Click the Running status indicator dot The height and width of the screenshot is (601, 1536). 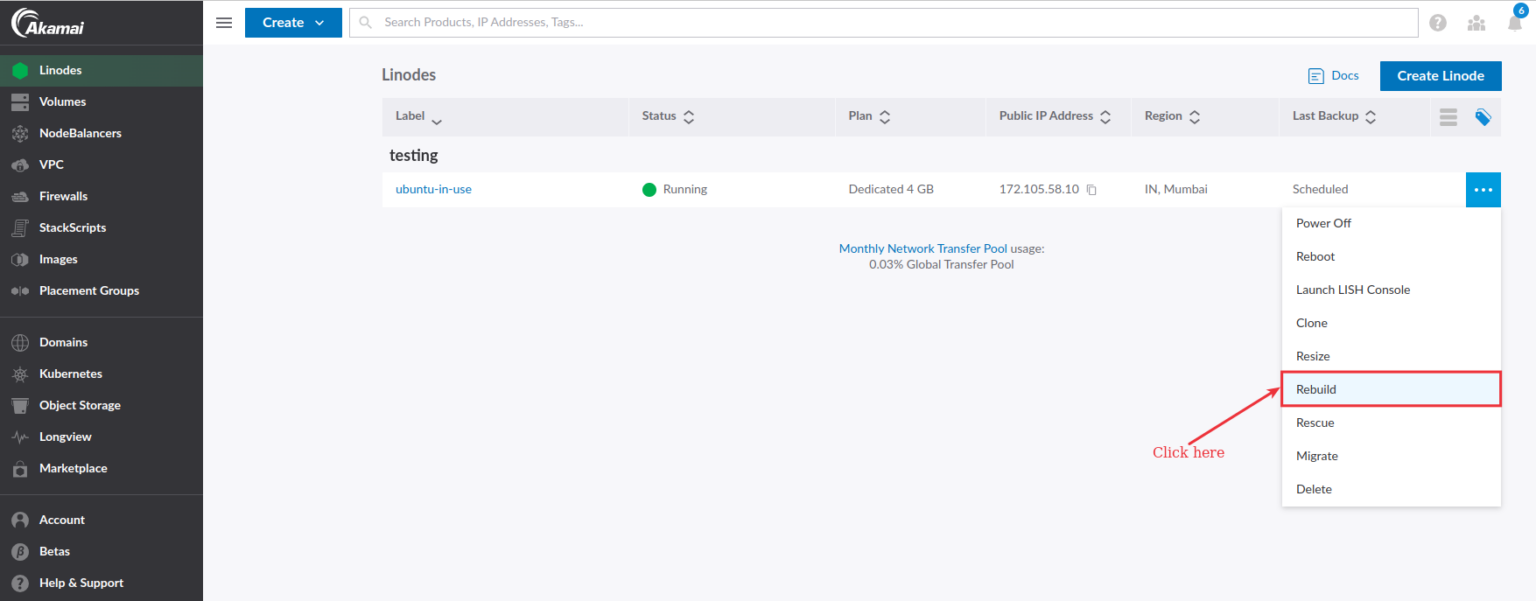[649, 189]
